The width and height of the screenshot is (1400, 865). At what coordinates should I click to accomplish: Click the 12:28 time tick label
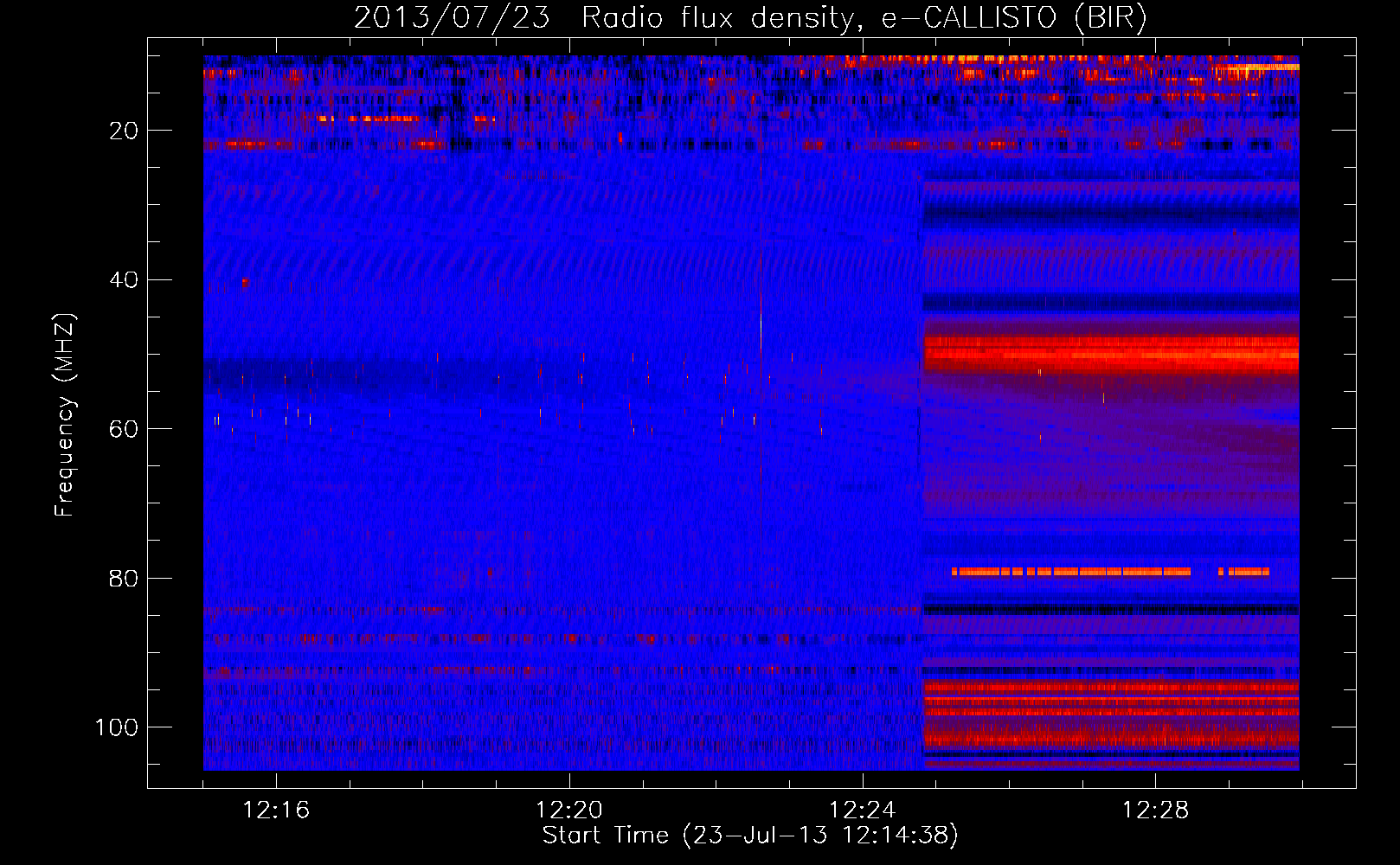(x=1156, y=811)
